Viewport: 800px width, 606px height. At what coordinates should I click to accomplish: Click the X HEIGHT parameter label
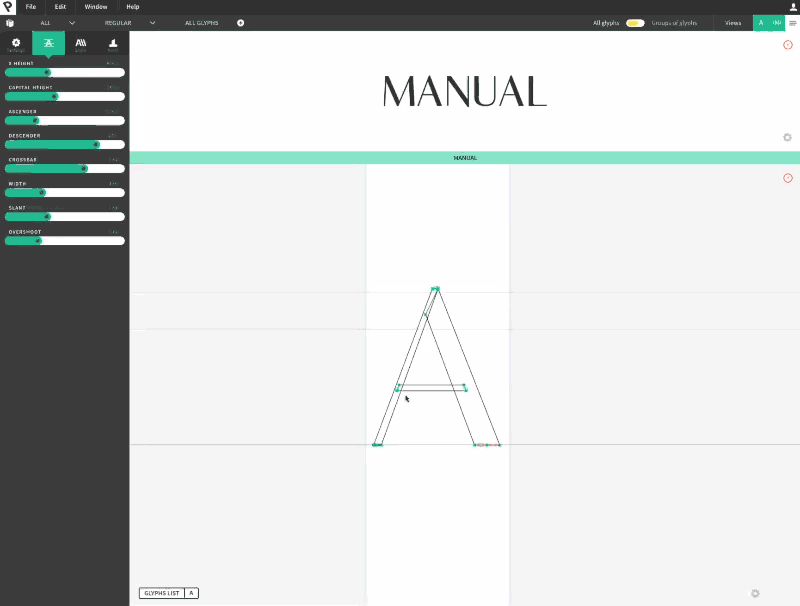[x=21, y=63]
